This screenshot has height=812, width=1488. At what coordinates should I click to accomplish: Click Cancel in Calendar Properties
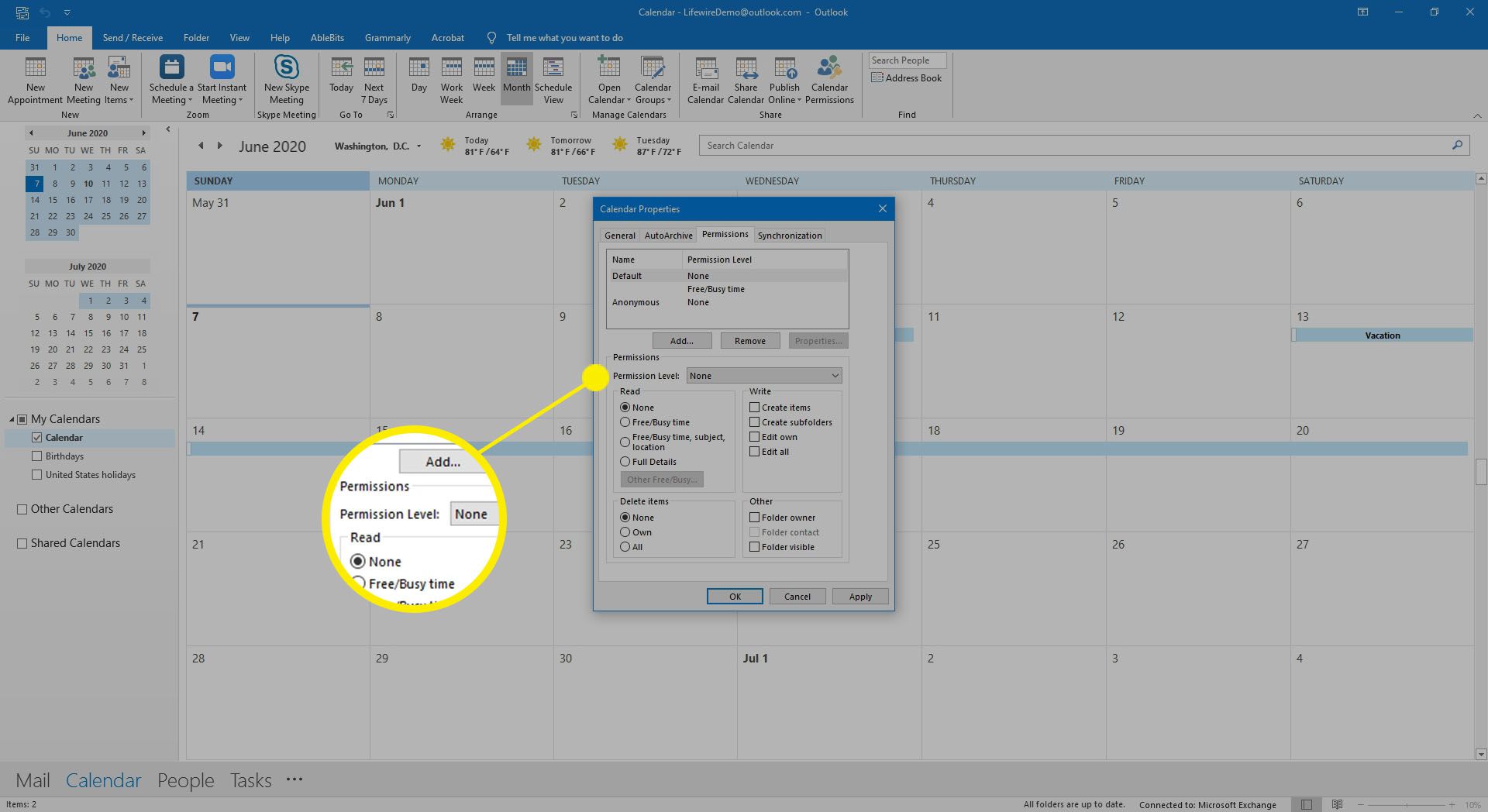pyautogui.click(x=797, y=597)
